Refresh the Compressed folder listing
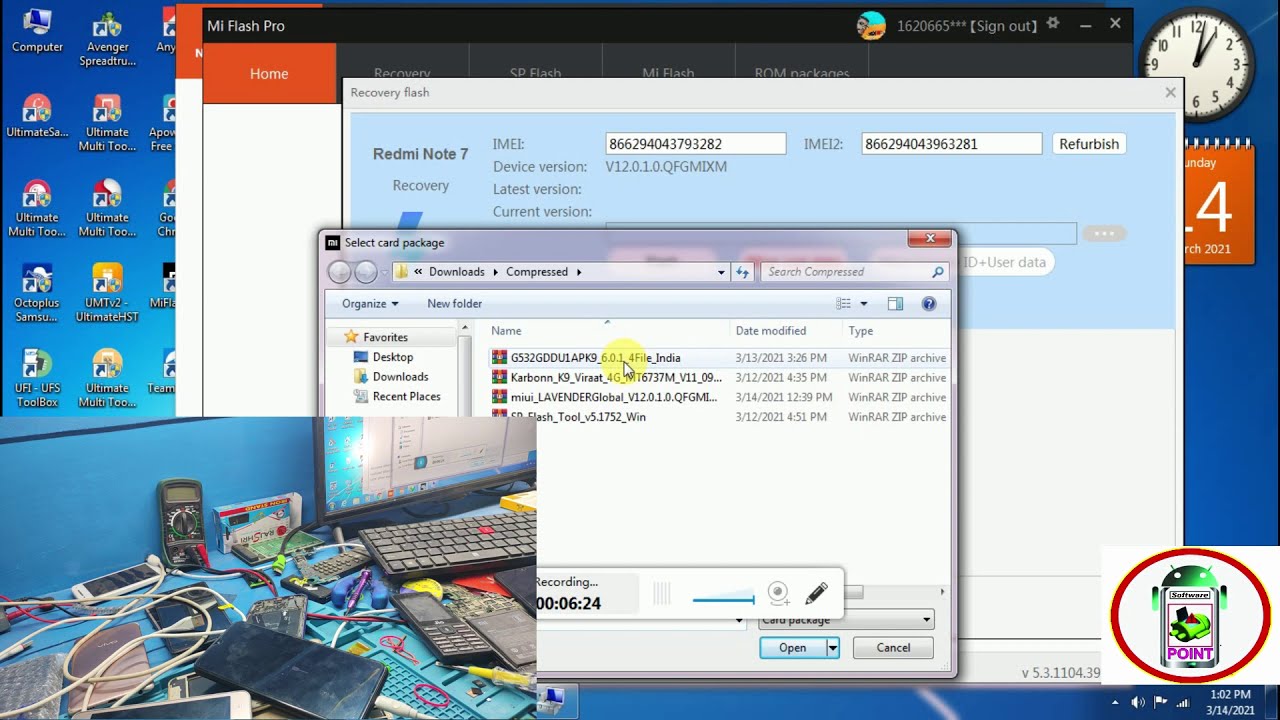Viewport: 1280px width, 720px height. point(742,272)
